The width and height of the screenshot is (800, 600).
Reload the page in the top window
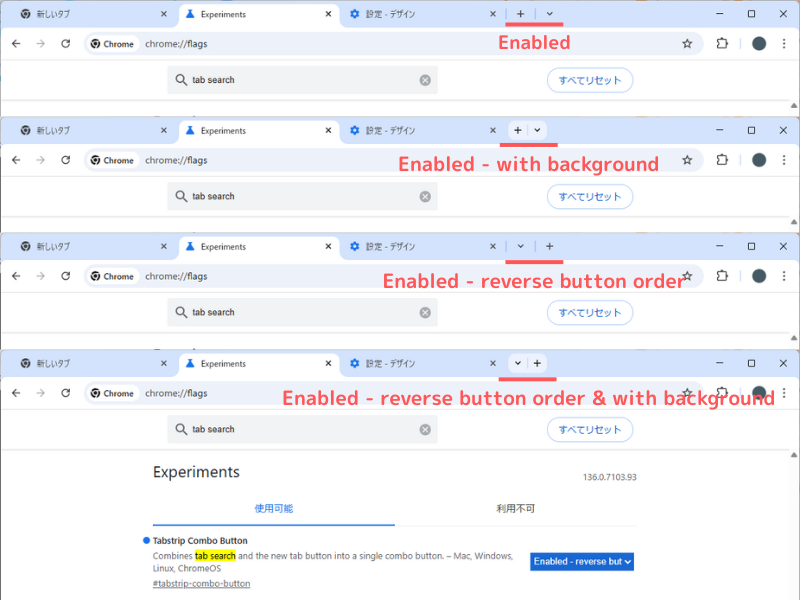66,44
